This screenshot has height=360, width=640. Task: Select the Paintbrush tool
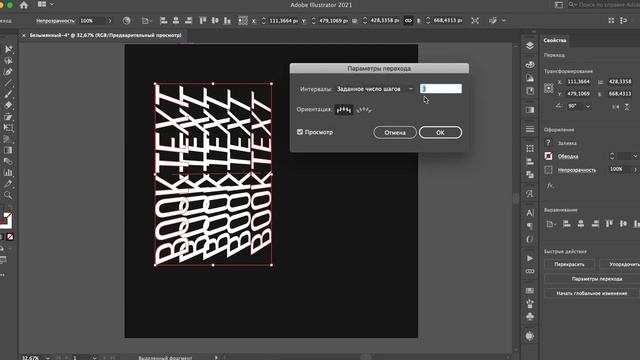[x=8, y=94]
